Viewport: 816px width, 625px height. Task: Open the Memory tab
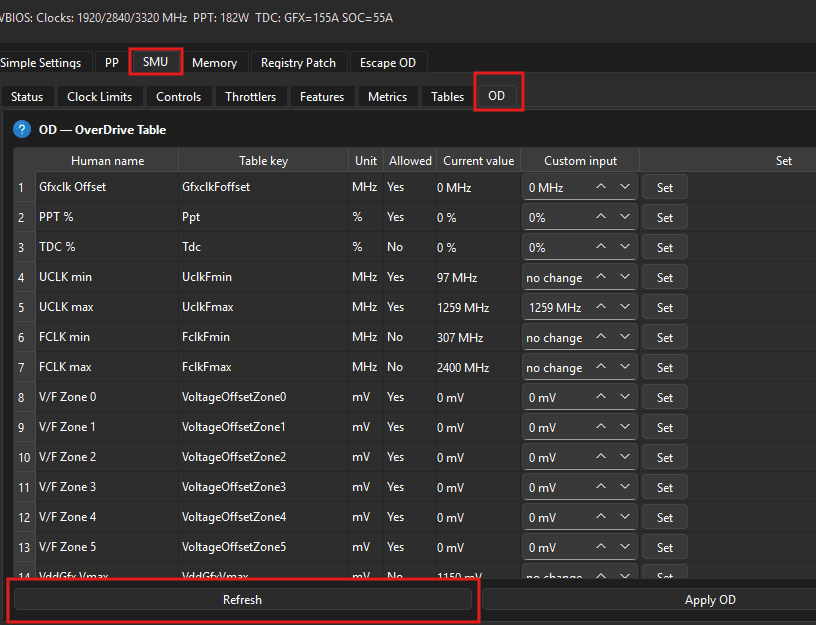[214, 63]
